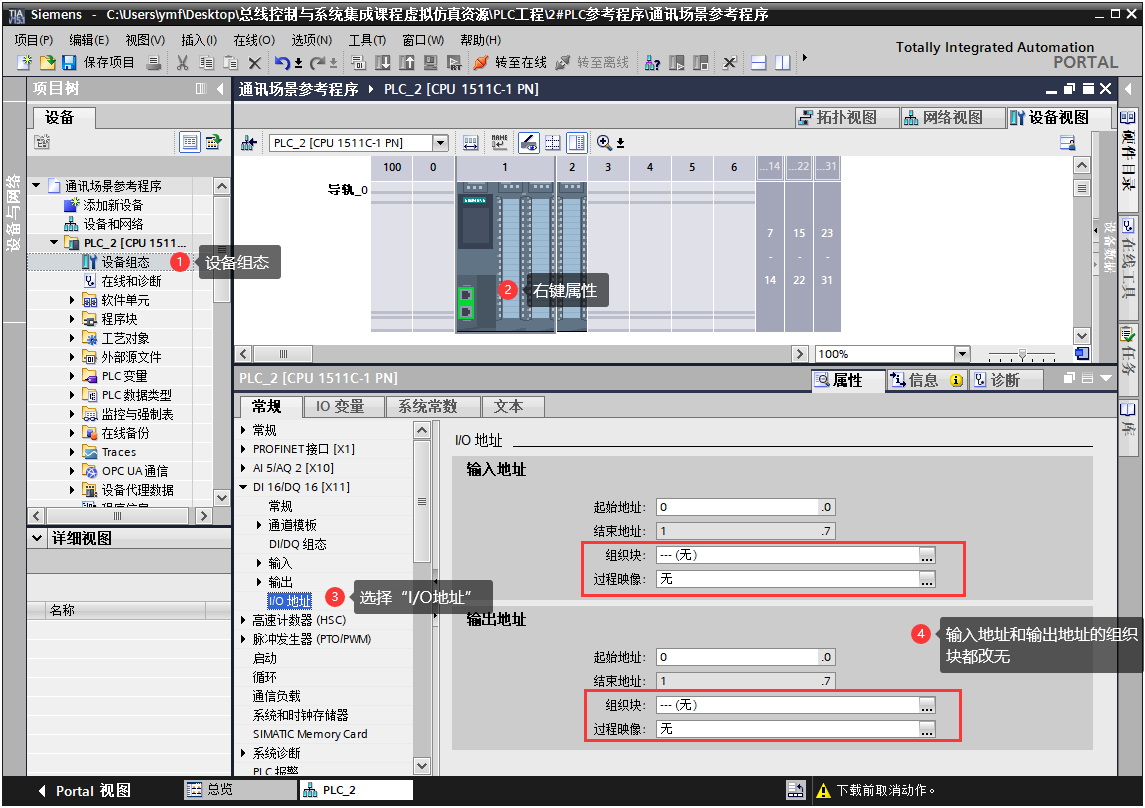Expand the 通道模板 node
This screenshot has width=1145, height=808.
click(x=259, y=525)
